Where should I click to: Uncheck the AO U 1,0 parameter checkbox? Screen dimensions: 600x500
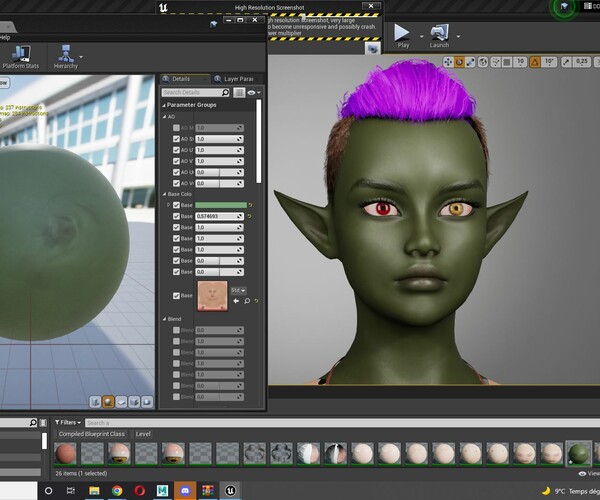click(176, 150)
